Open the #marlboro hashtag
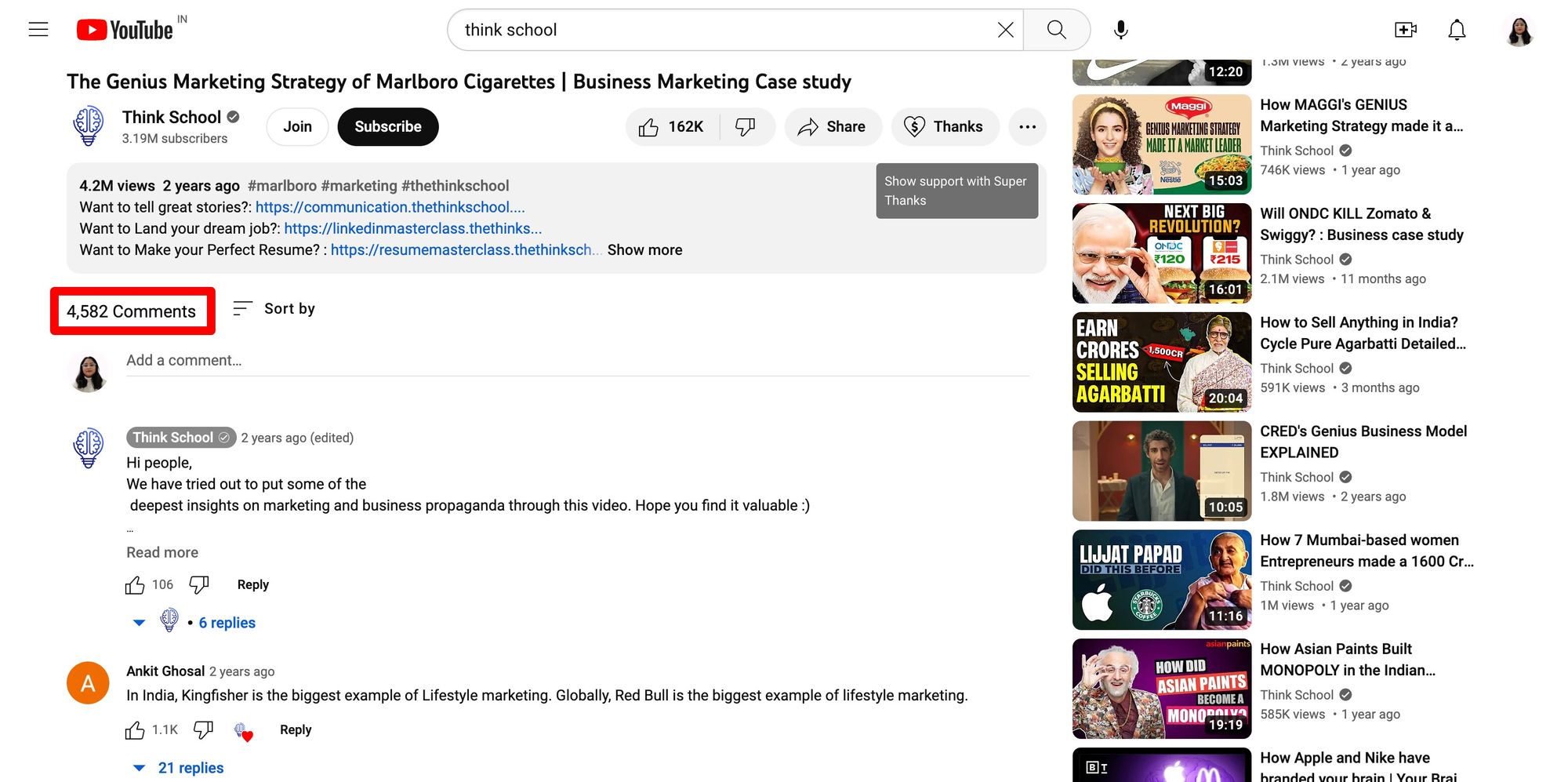The width and height of the screenshot is (1568, 782). click(x=282, y=186)
